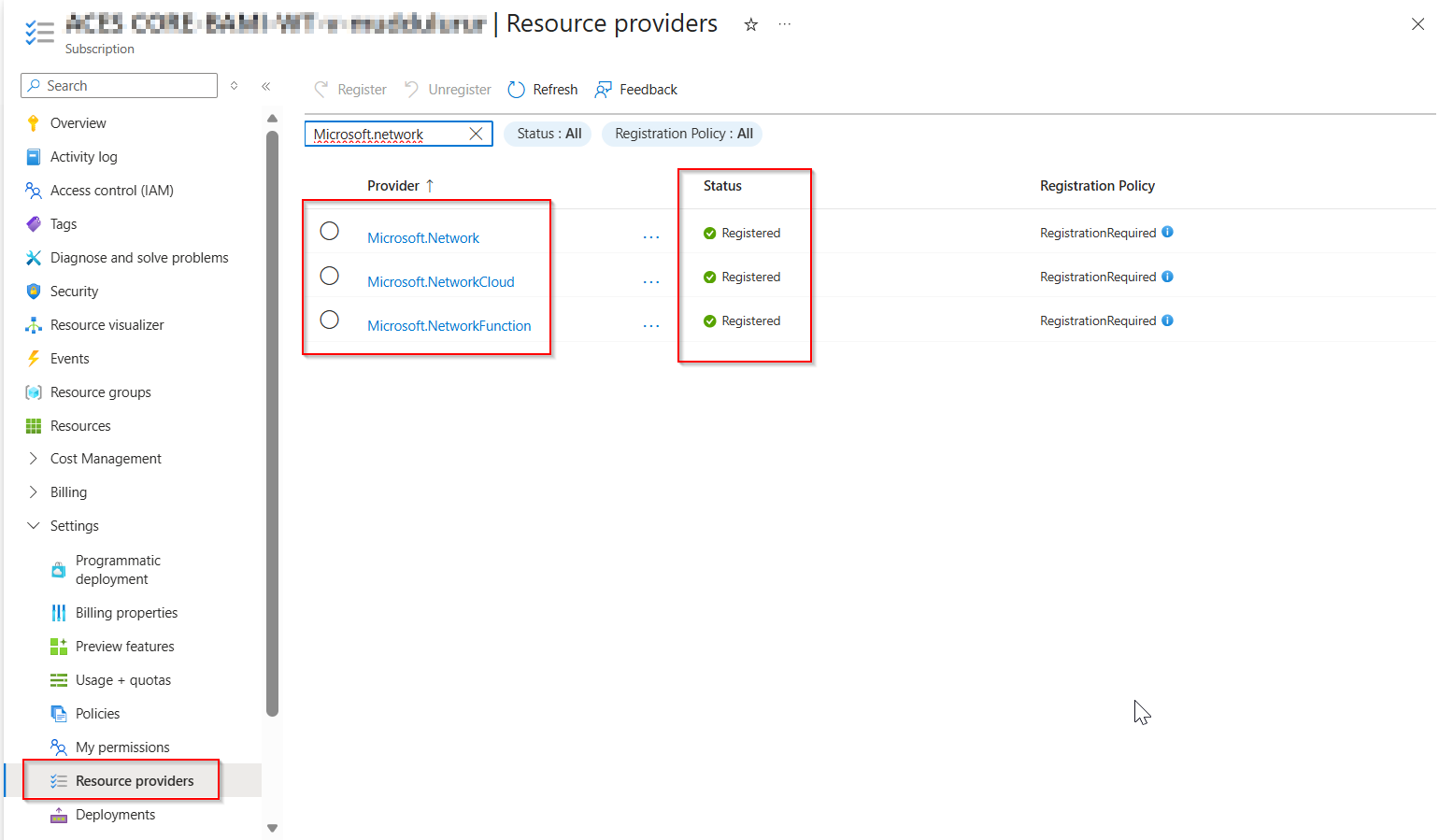
Task: Click the Policies icon
Action: pyautogui.click(x=58, y=714)
